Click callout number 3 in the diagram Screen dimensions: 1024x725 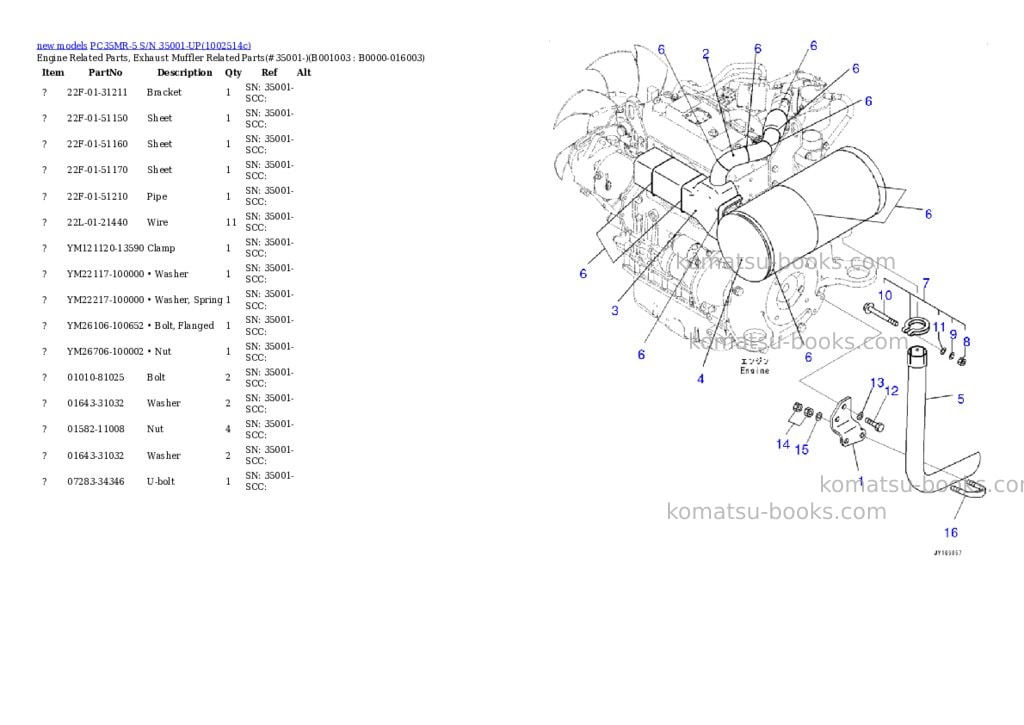pos(615,311)
